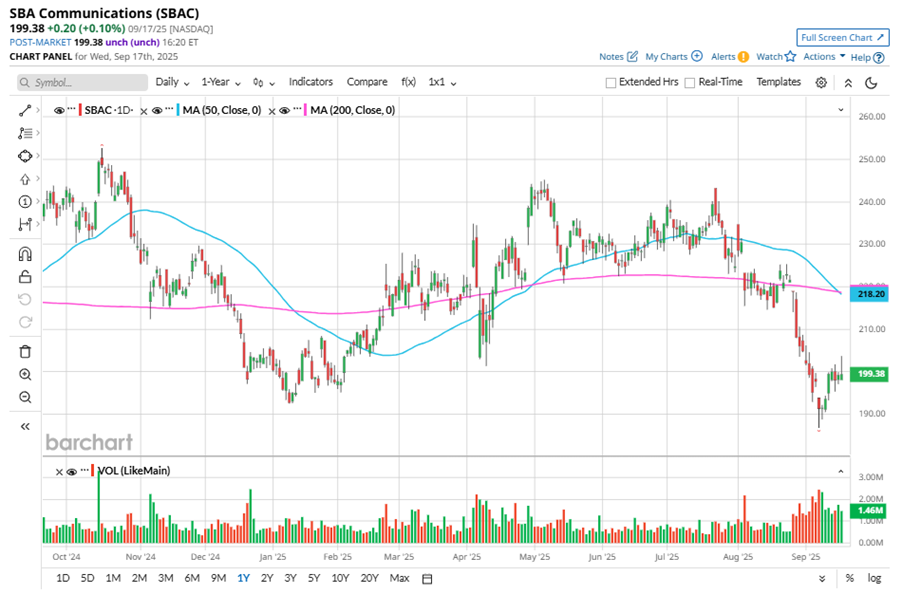Open the Fibonacci/list annotations tool
The image size is (902, 594).
pos(25,133)
